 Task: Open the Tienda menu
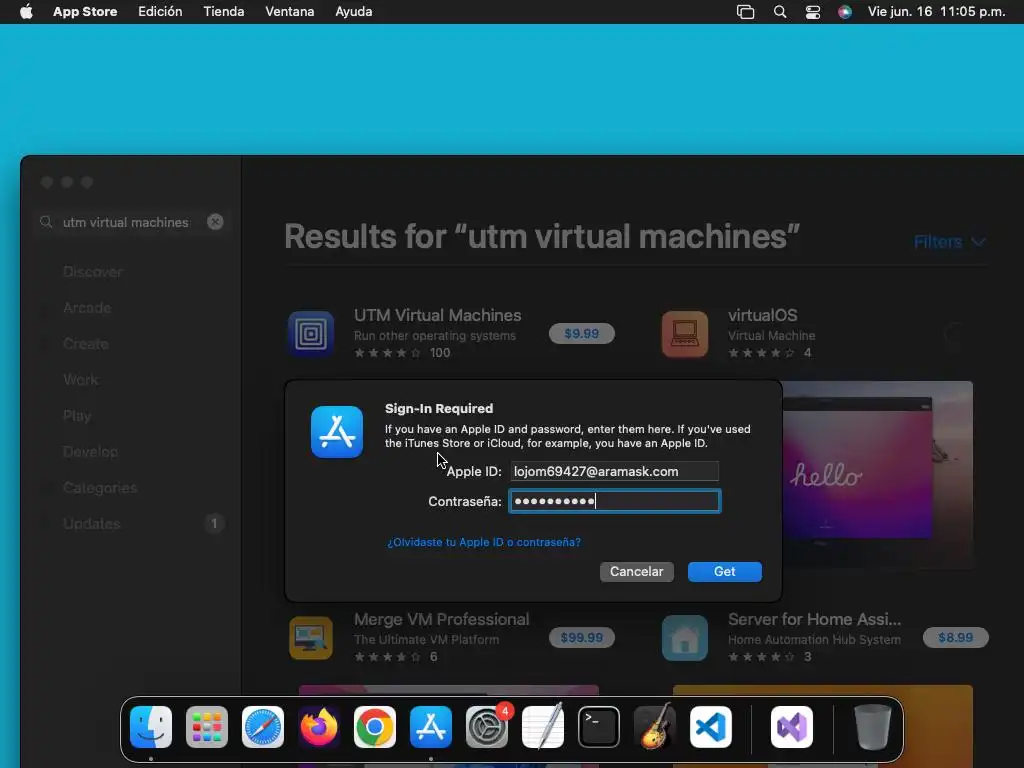[224, 12]
